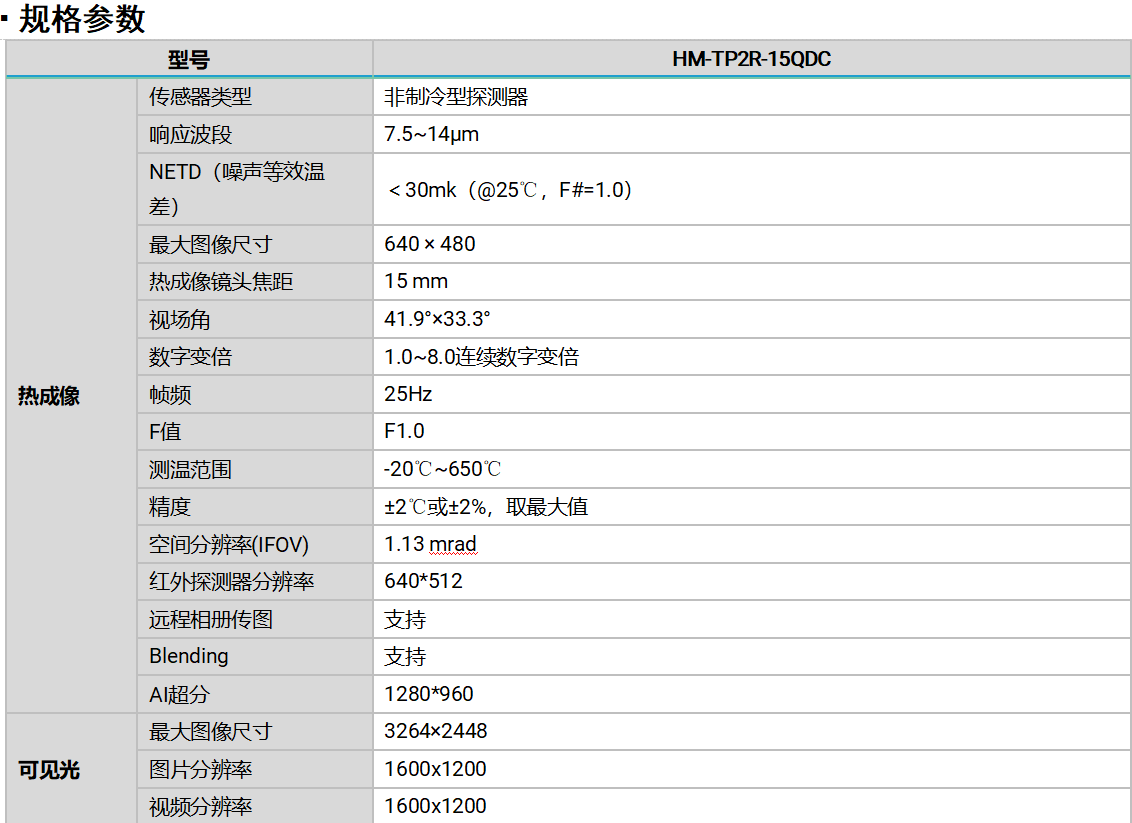The height and width of the screenshot is (823, 1132).
Task: Click the "数字变倍" label cell
Action: 255,357
